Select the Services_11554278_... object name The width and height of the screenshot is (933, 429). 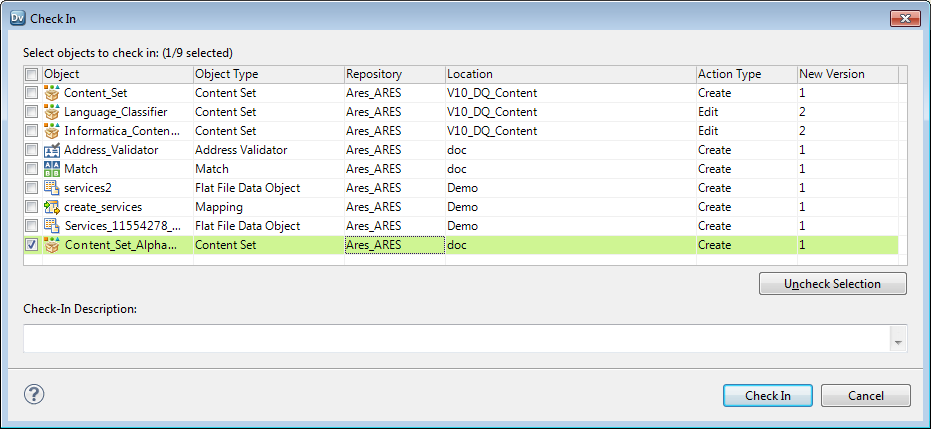point(122,226)
